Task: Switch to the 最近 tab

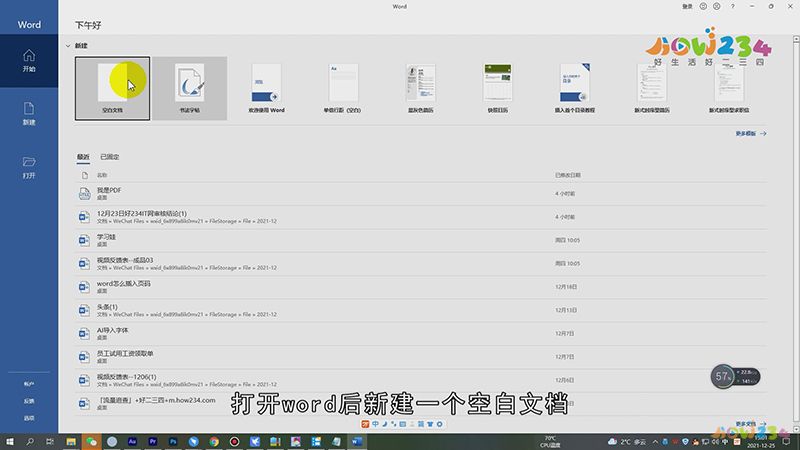Action: click(x=83, y=157)
